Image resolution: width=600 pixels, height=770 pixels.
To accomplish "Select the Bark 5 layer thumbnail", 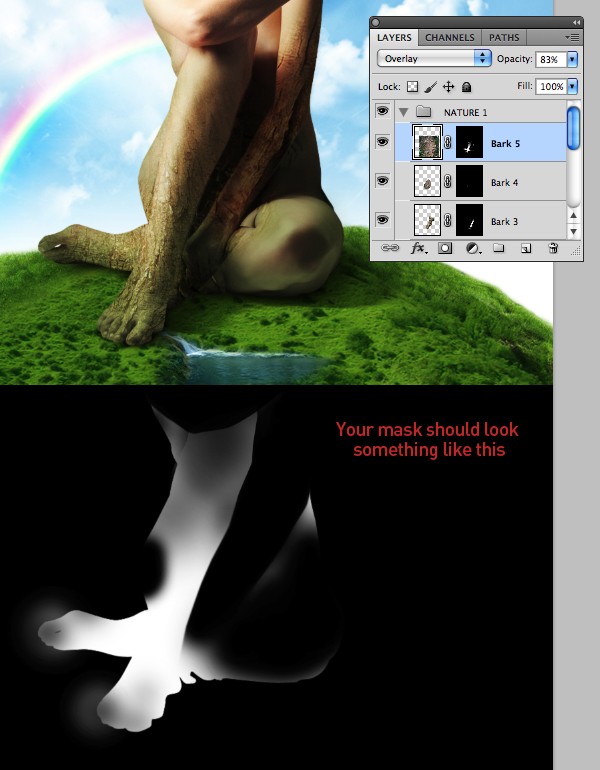I will pyautogui.click(x=428, y=142).
